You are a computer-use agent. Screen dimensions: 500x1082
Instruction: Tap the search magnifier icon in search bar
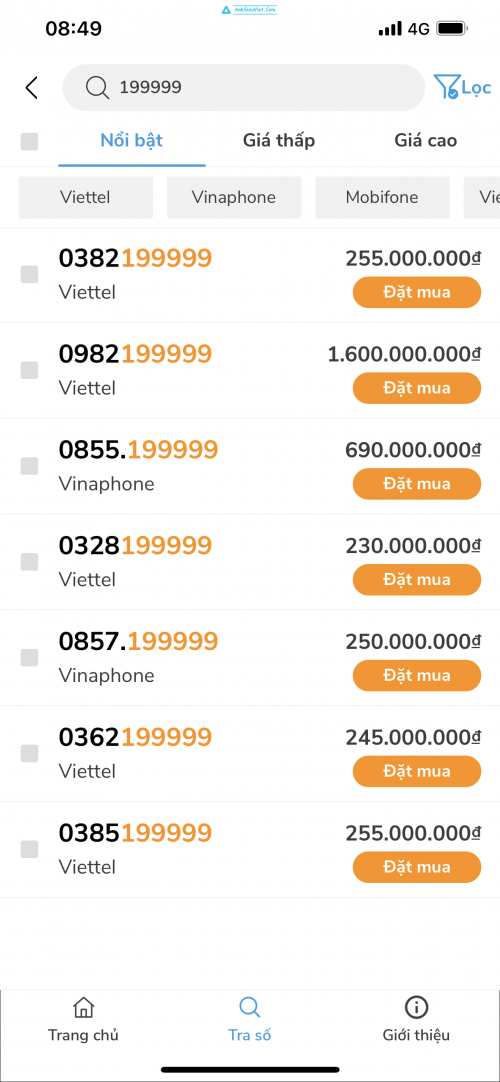[x=97, y=87]
